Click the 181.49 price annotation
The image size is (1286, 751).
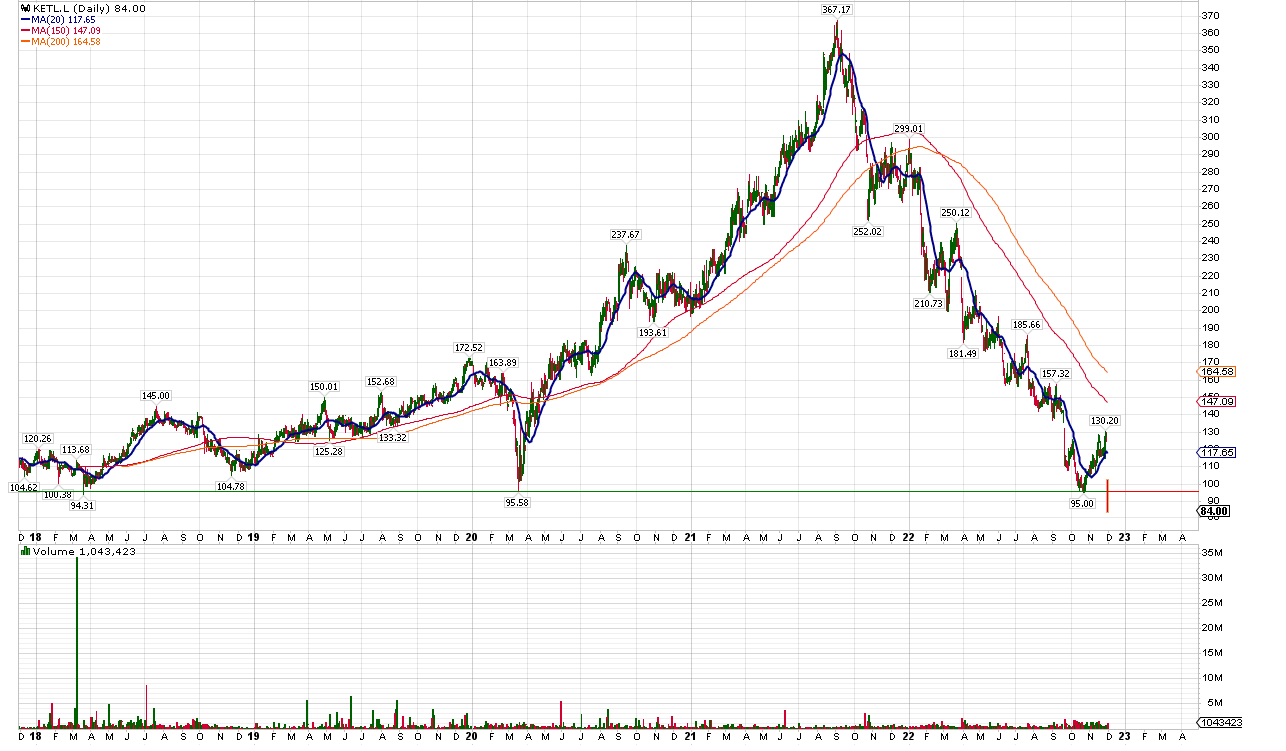[x=963, y=353]
